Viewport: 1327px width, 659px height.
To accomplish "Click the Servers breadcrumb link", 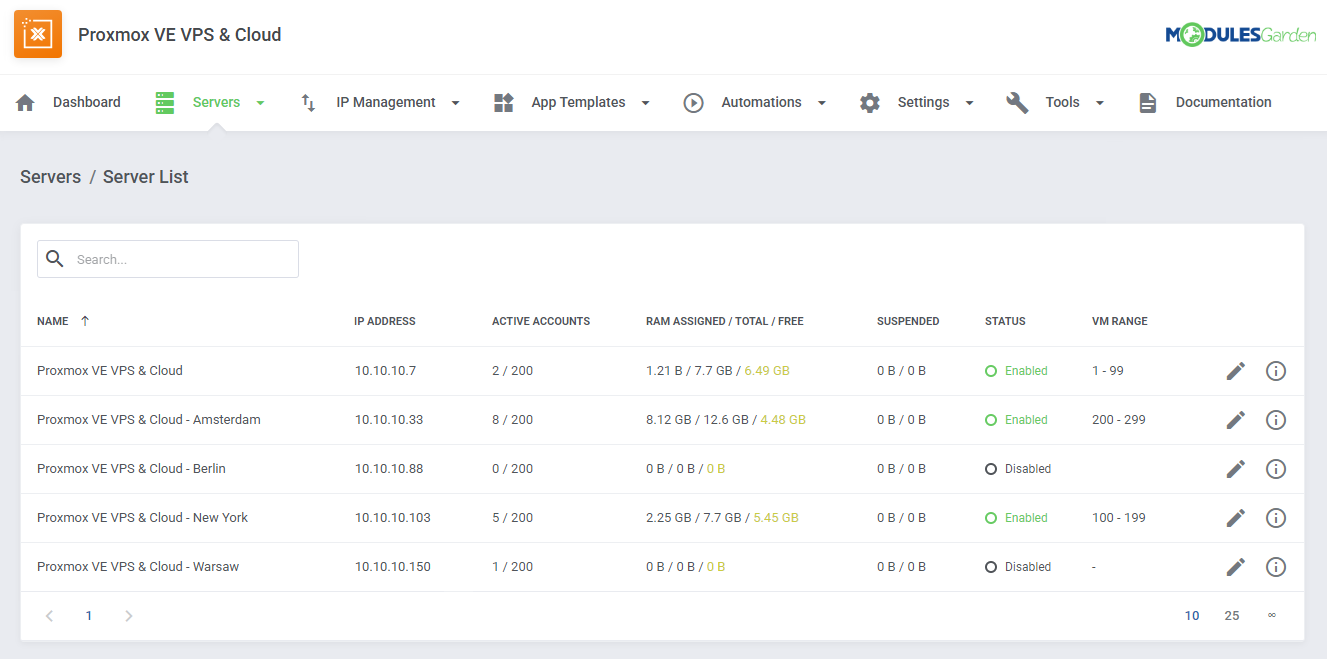I will [x=51, y=177].
